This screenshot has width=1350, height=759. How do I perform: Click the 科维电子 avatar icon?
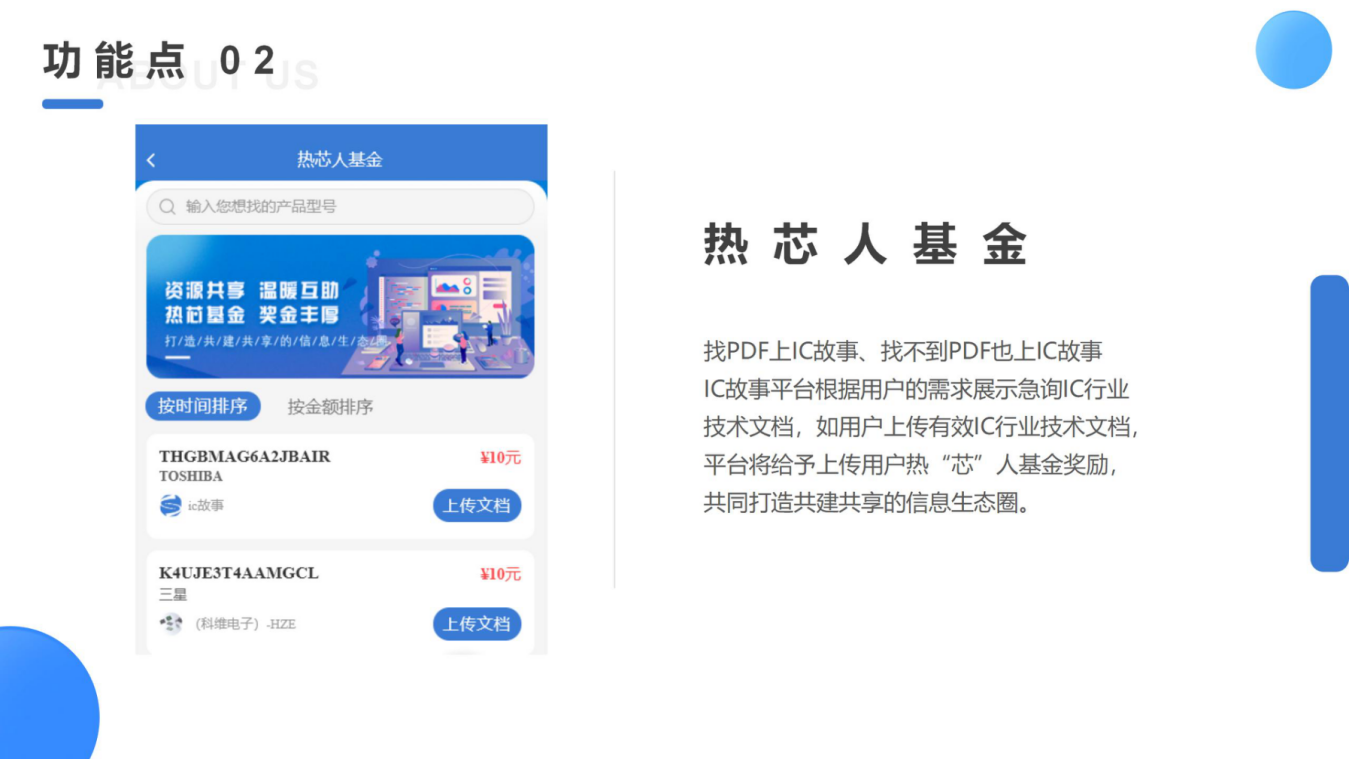pos(171,624)
